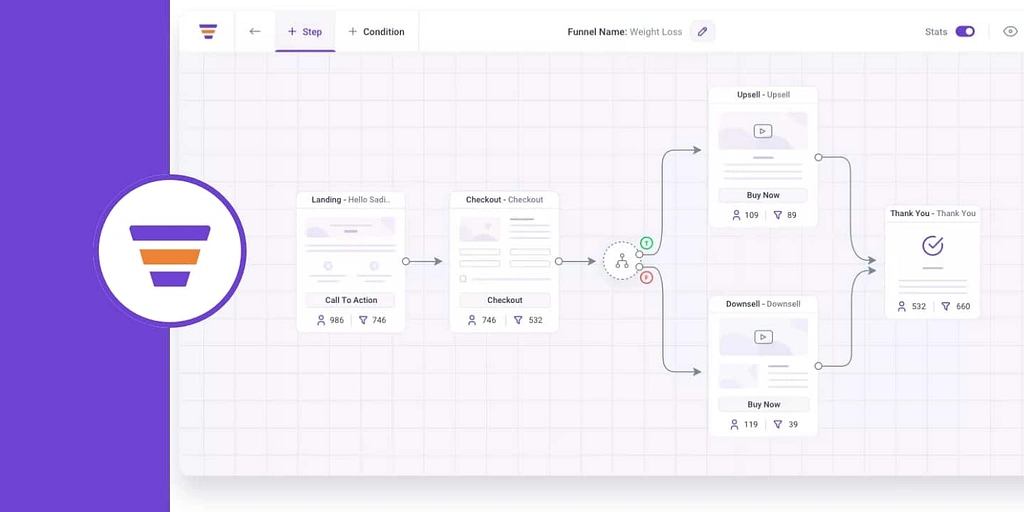Click the Call To Action button
Image resolution: width=1024 pixels, height=512 pixels.
click(351, 300)
